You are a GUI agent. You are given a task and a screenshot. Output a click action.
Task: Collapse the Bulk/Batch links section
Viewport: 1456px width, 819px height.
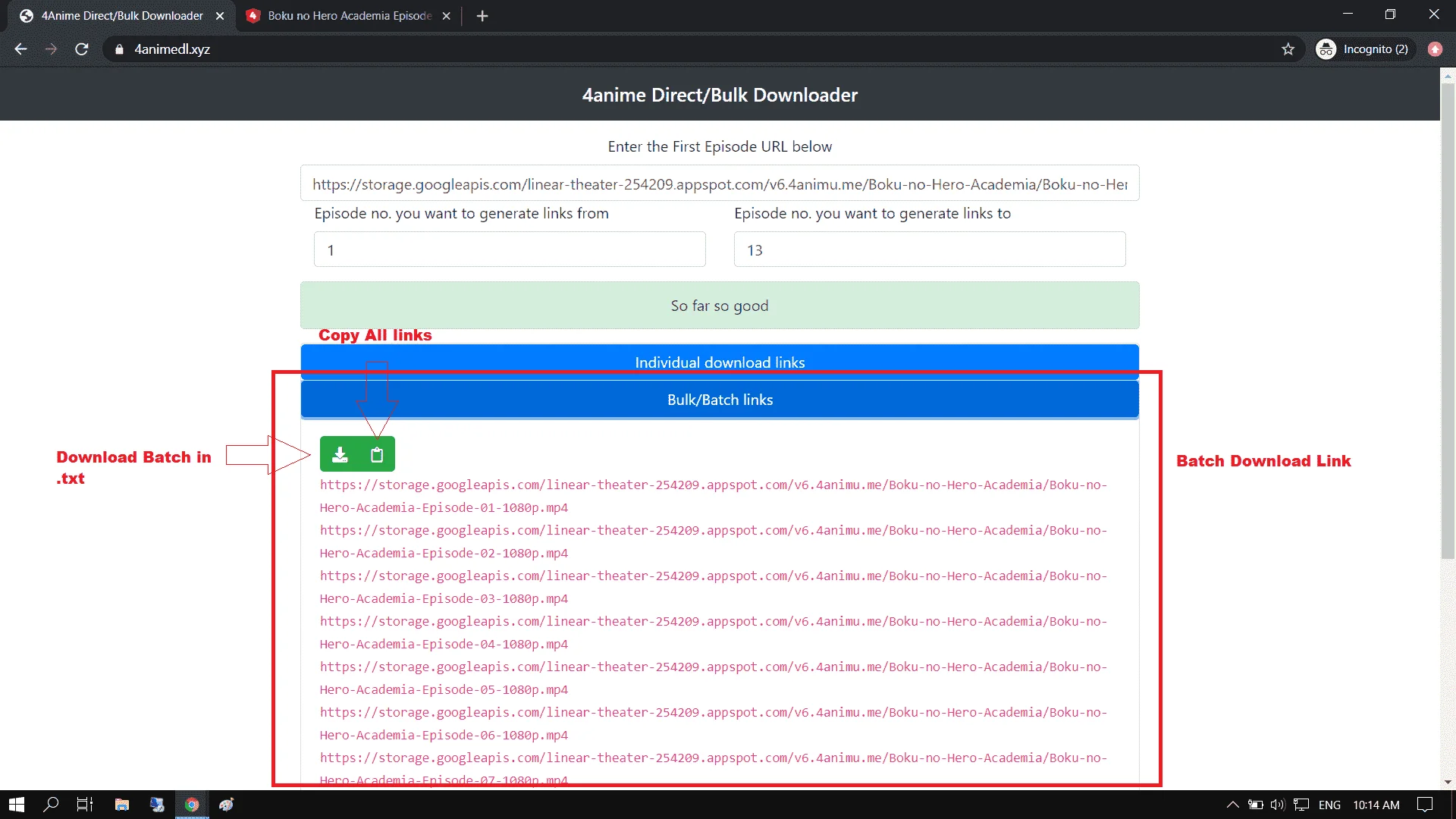coord(720,400)
